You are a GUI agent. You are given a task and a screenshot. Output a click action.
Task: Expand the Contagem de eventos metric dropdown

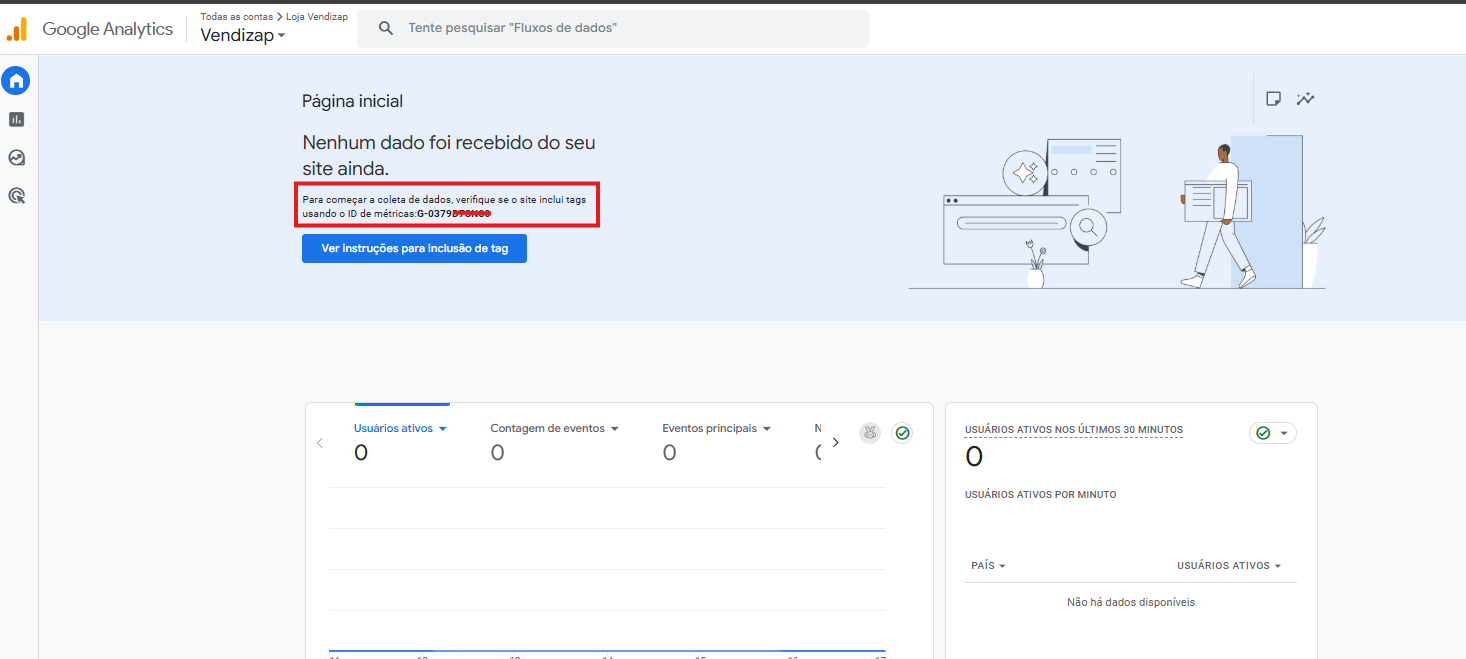[554, 428]
